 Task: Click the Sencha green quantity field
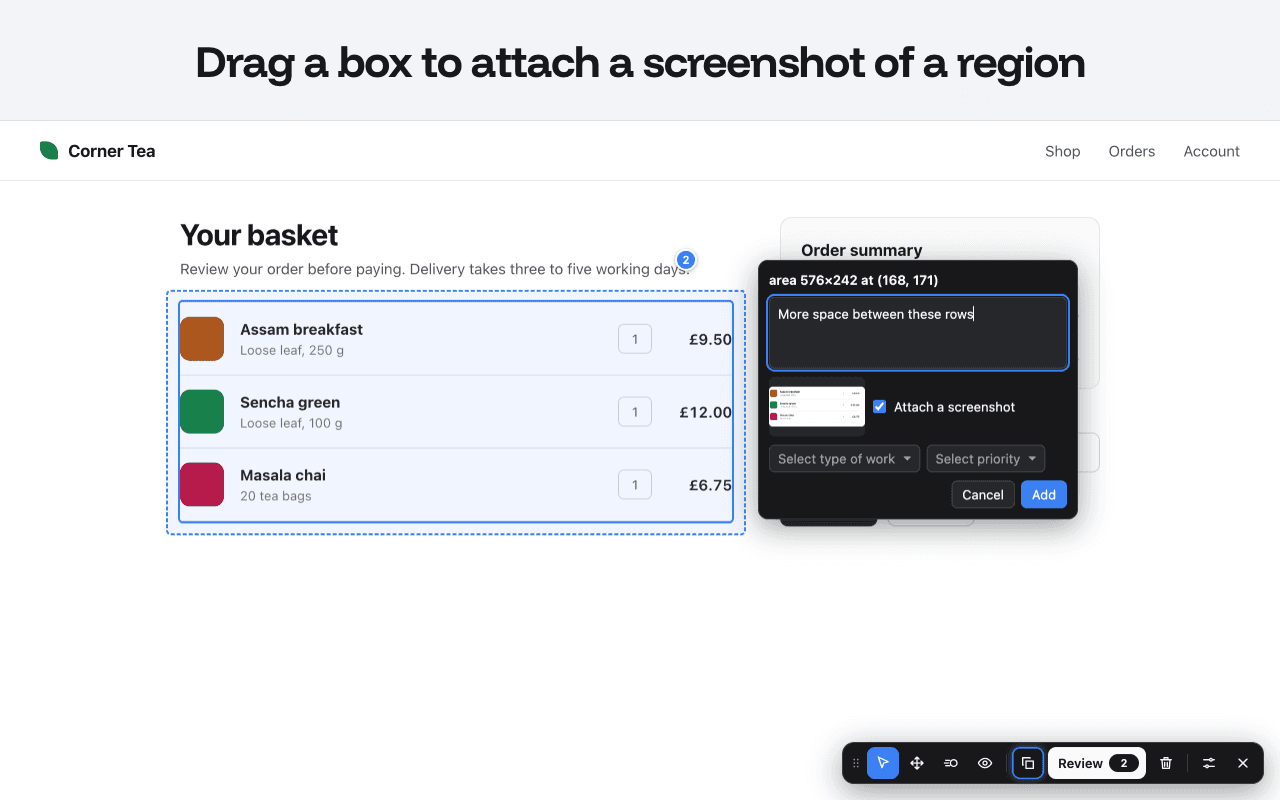coord(635,412)
